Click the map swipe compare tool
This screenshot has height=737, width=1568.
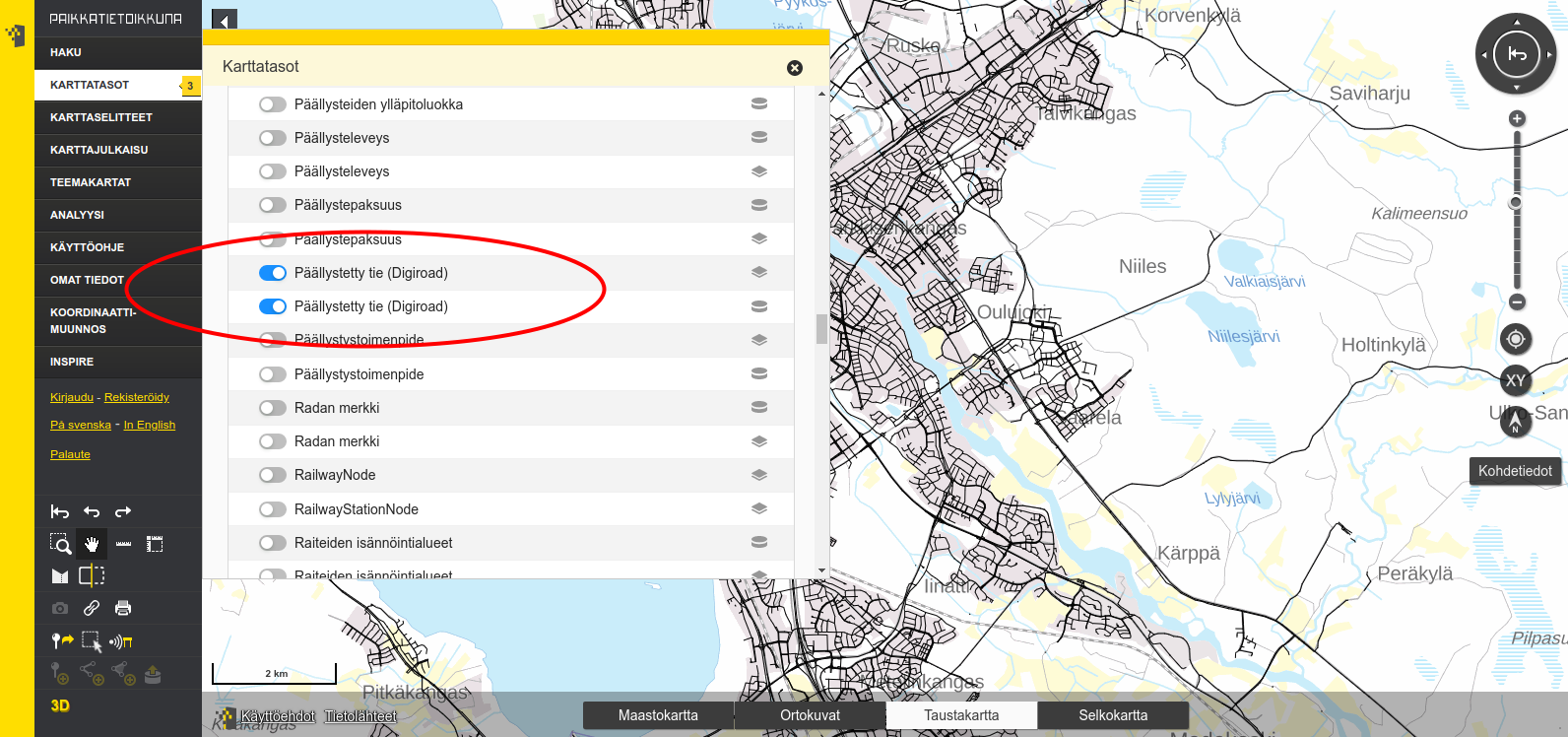click(x=92, y=575)
